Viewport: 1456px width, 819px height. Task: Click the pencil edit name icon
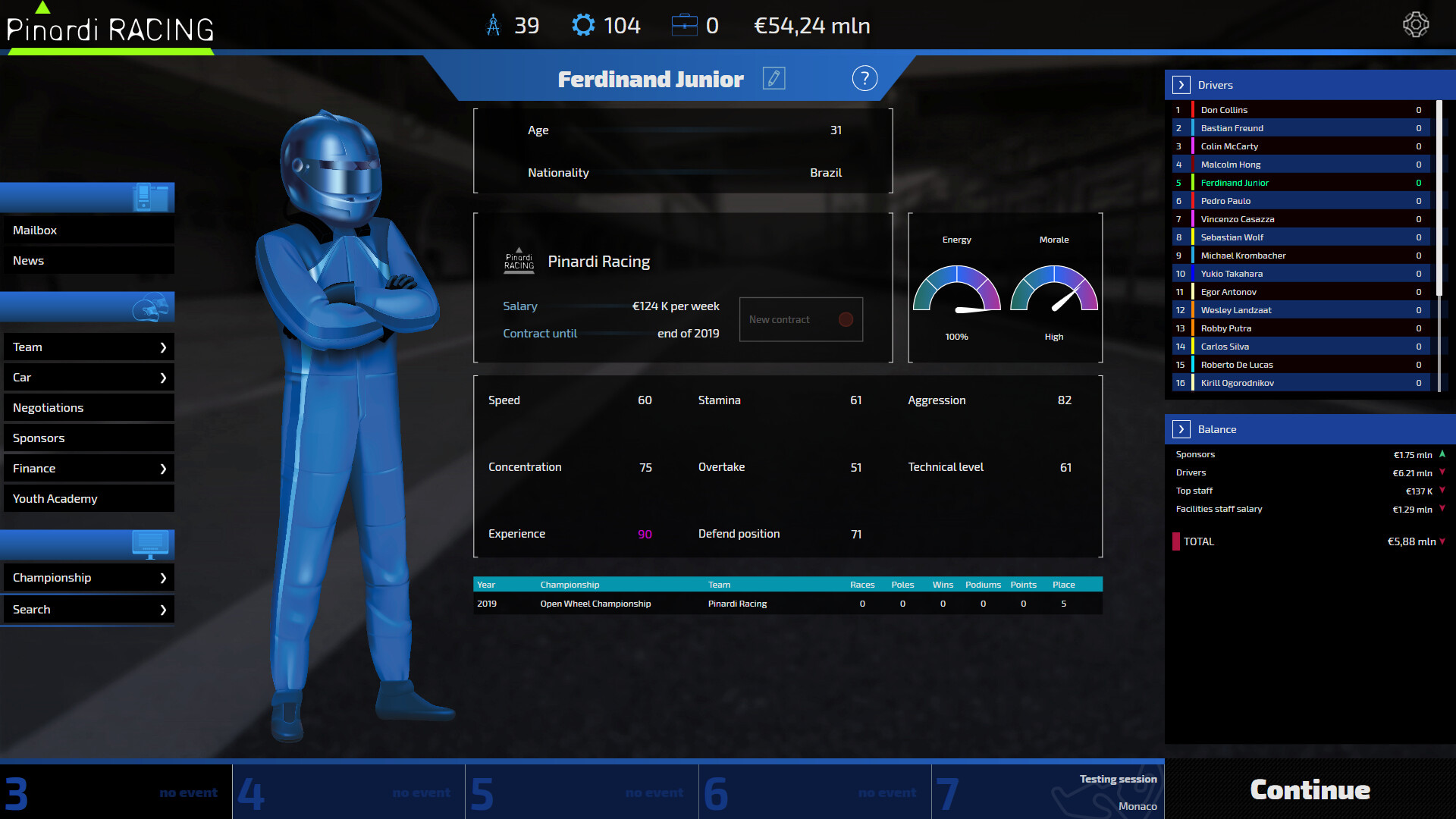773,79
